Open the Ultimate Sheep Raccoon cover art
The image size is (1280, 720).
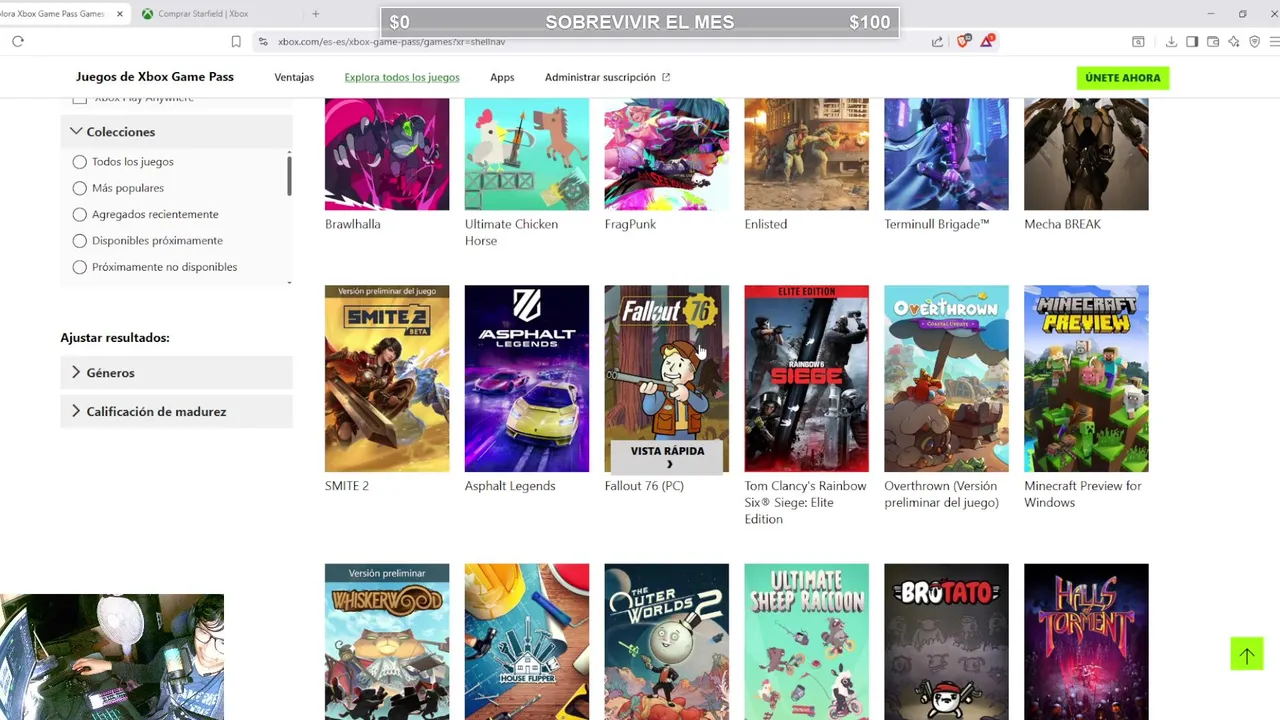click(807, 641)
